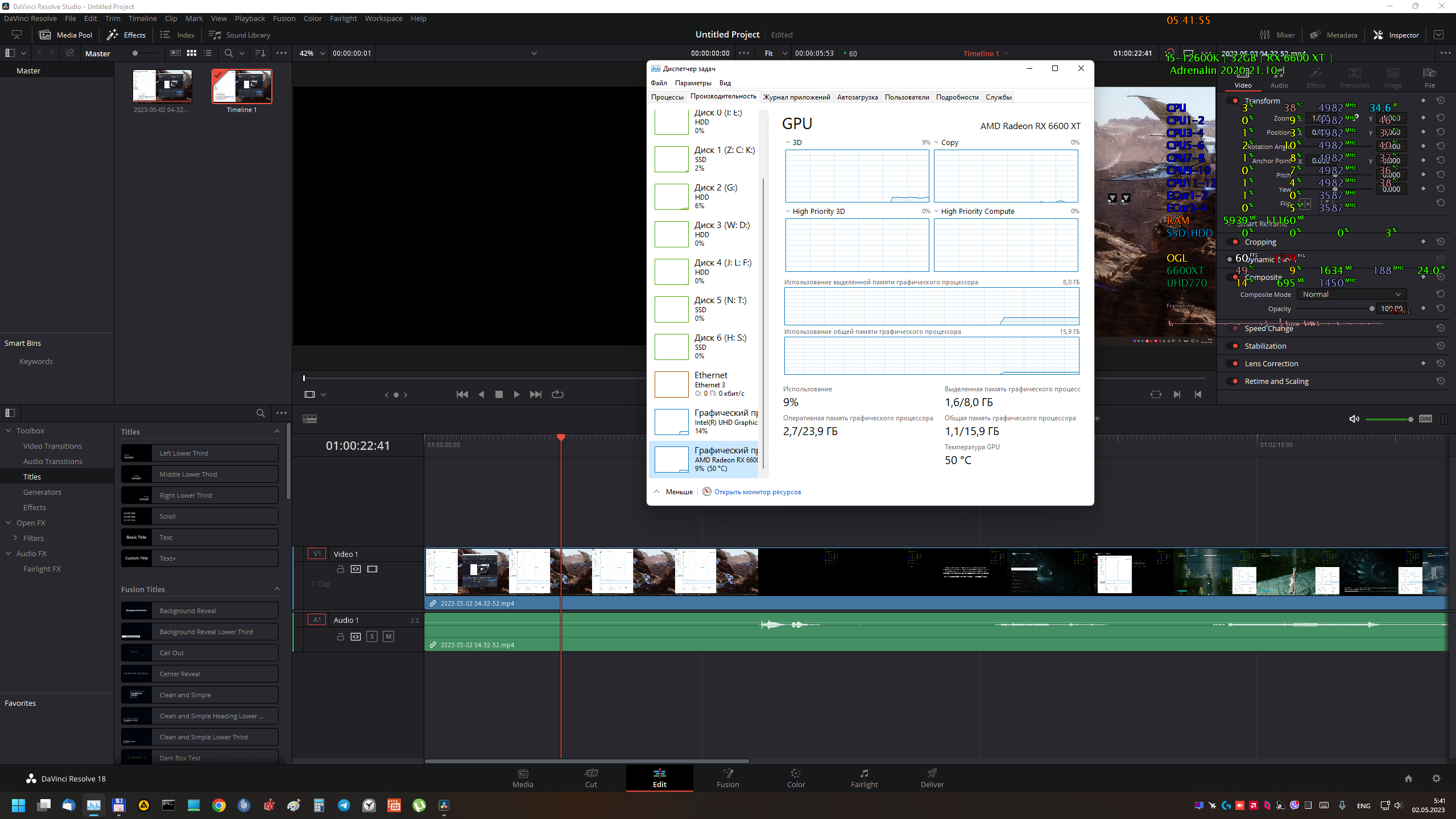Viewport: 1456px width, 819px height.
Task: Open the project settings gear icon
Action: pos(1436,779)
